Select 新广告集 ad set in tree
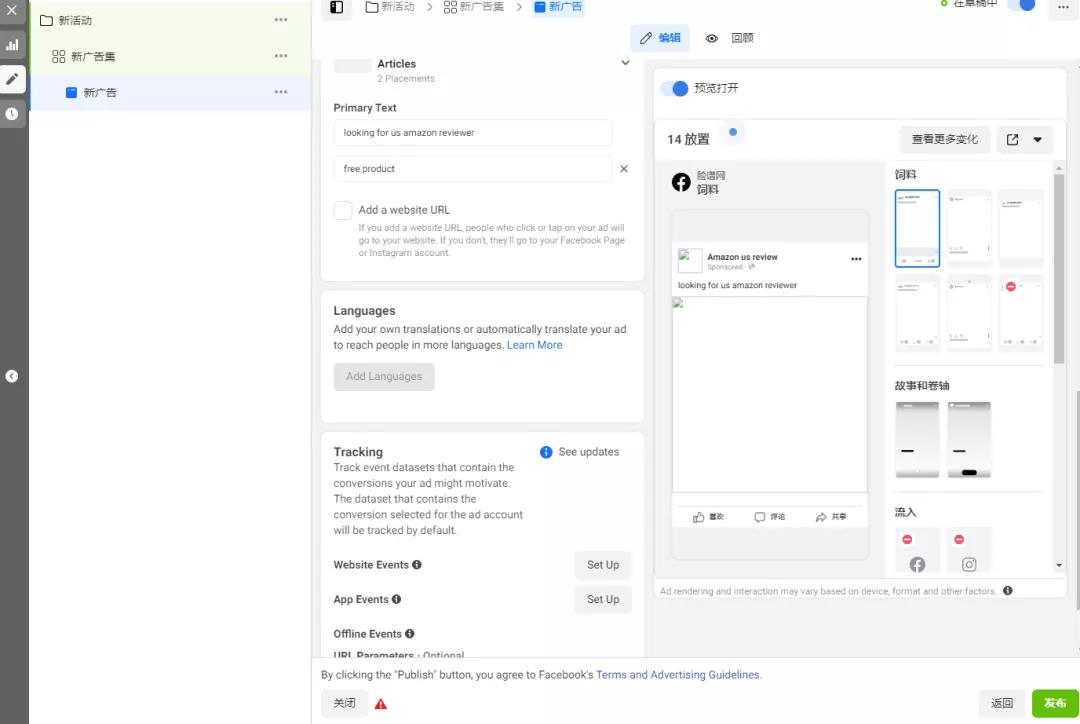 [x=84, y=56]
